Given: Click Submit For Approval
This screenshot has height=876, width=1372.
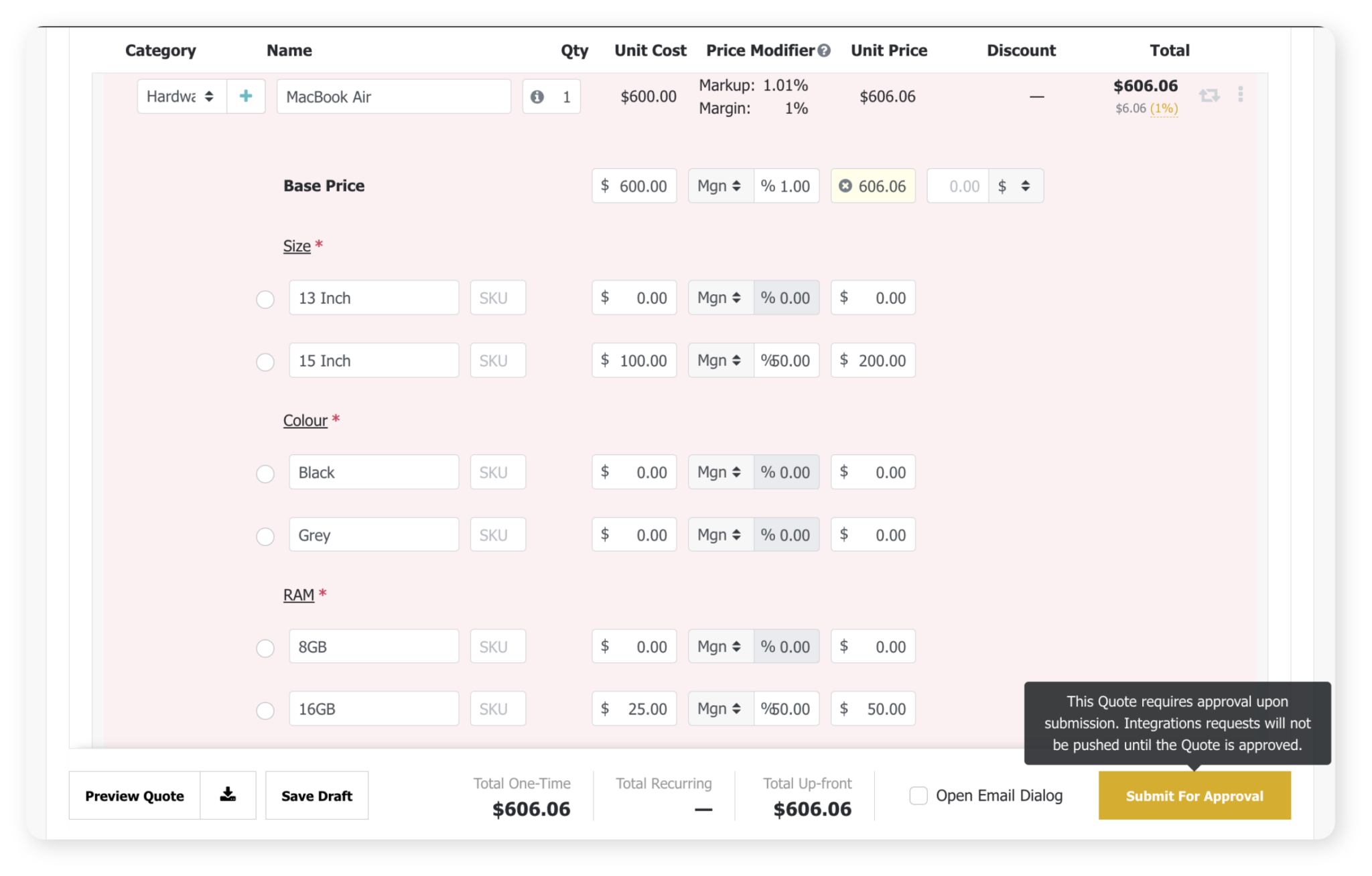Looking at the screenshot, I should point(1194,796).
